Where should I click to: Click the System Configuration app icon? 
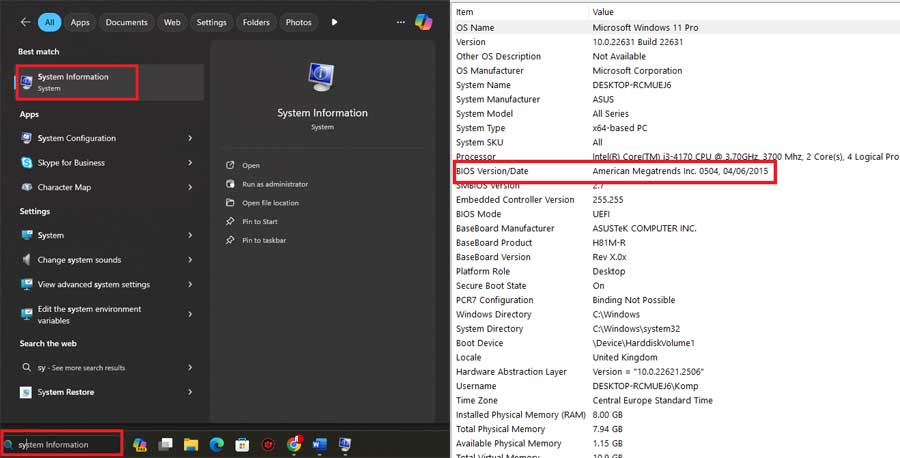coord(26,138)
